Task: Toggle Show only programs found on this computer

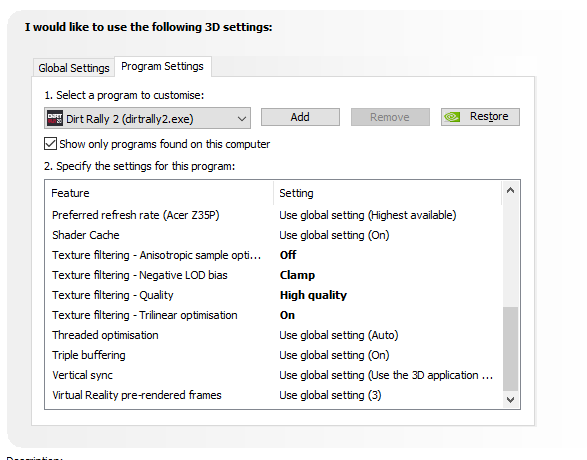Action: (x=51, y=144)
